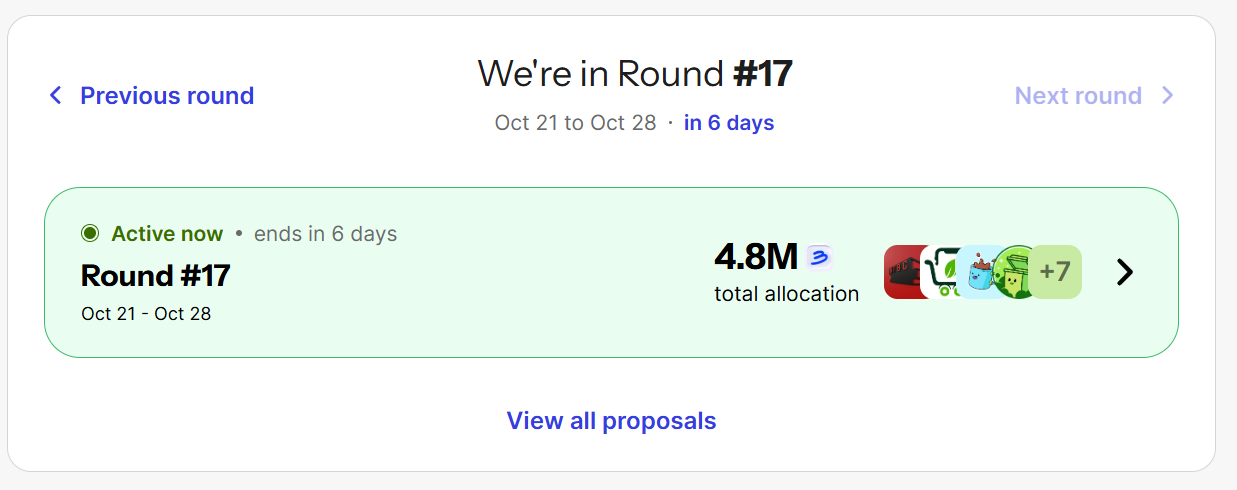Click the "Oct 21 - Oct 28" card dates
1237x490 pixels.
point(146,314)
